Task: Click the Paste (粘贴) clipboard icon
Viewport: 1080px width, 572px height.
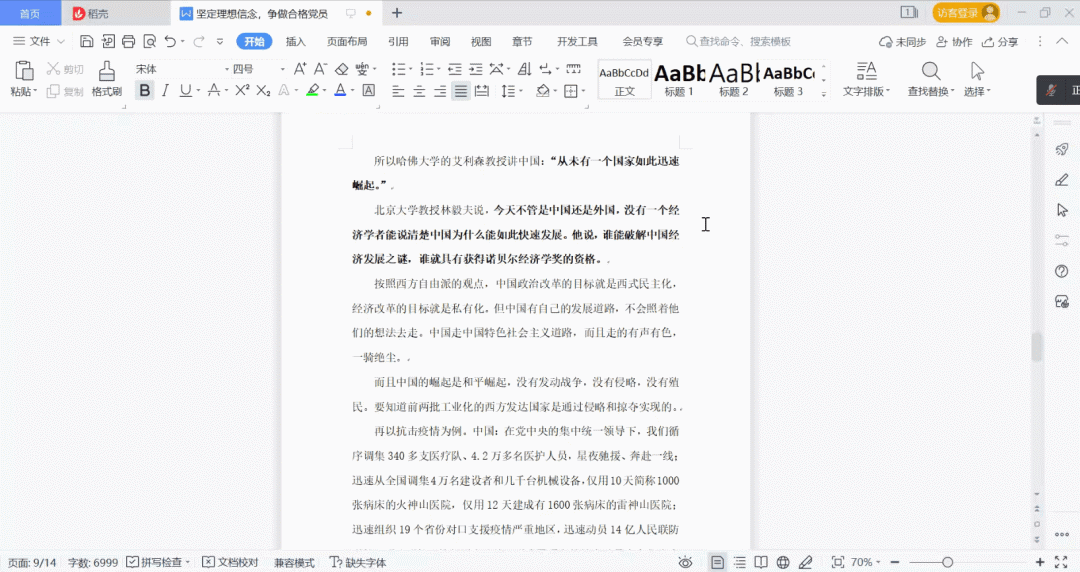Action: [23, 71]
